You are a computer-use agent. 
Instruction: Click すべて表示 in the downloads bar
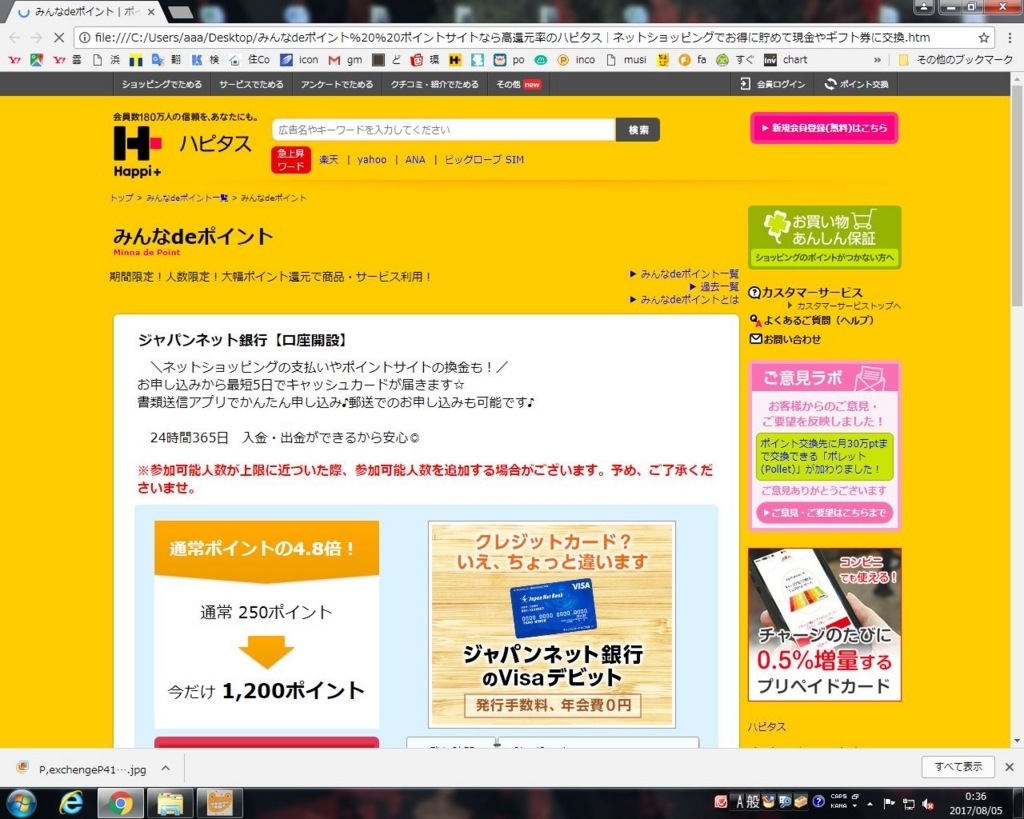click(958, 767)
